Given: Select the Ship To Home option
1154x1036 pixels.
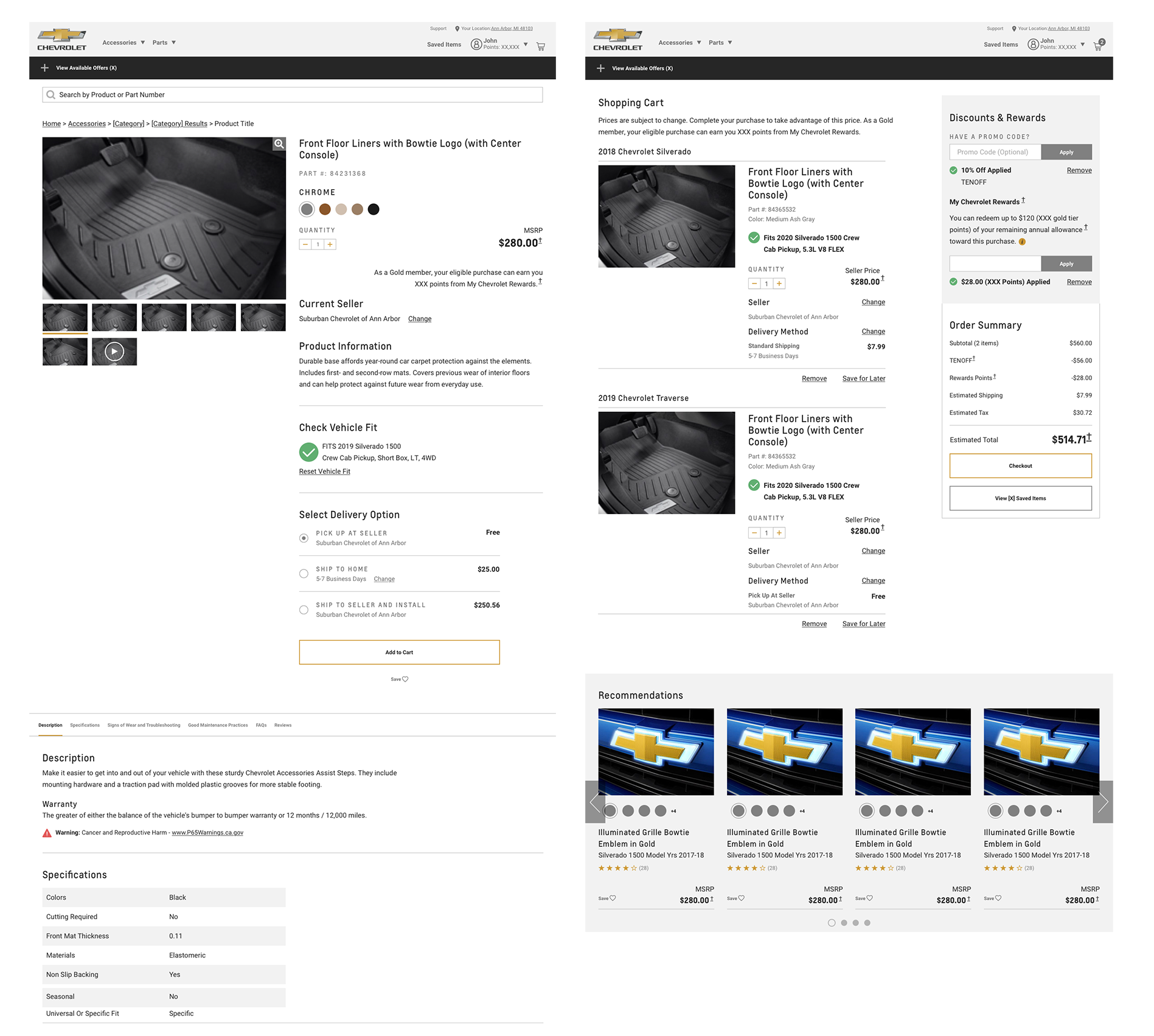Looking at the screenshot, I should point(304,574).
